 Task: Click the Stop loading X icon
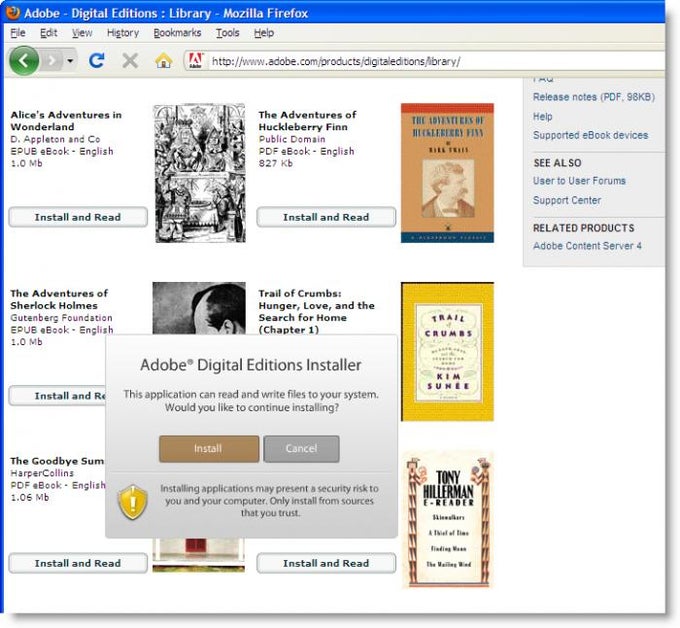tap(130, 61)
